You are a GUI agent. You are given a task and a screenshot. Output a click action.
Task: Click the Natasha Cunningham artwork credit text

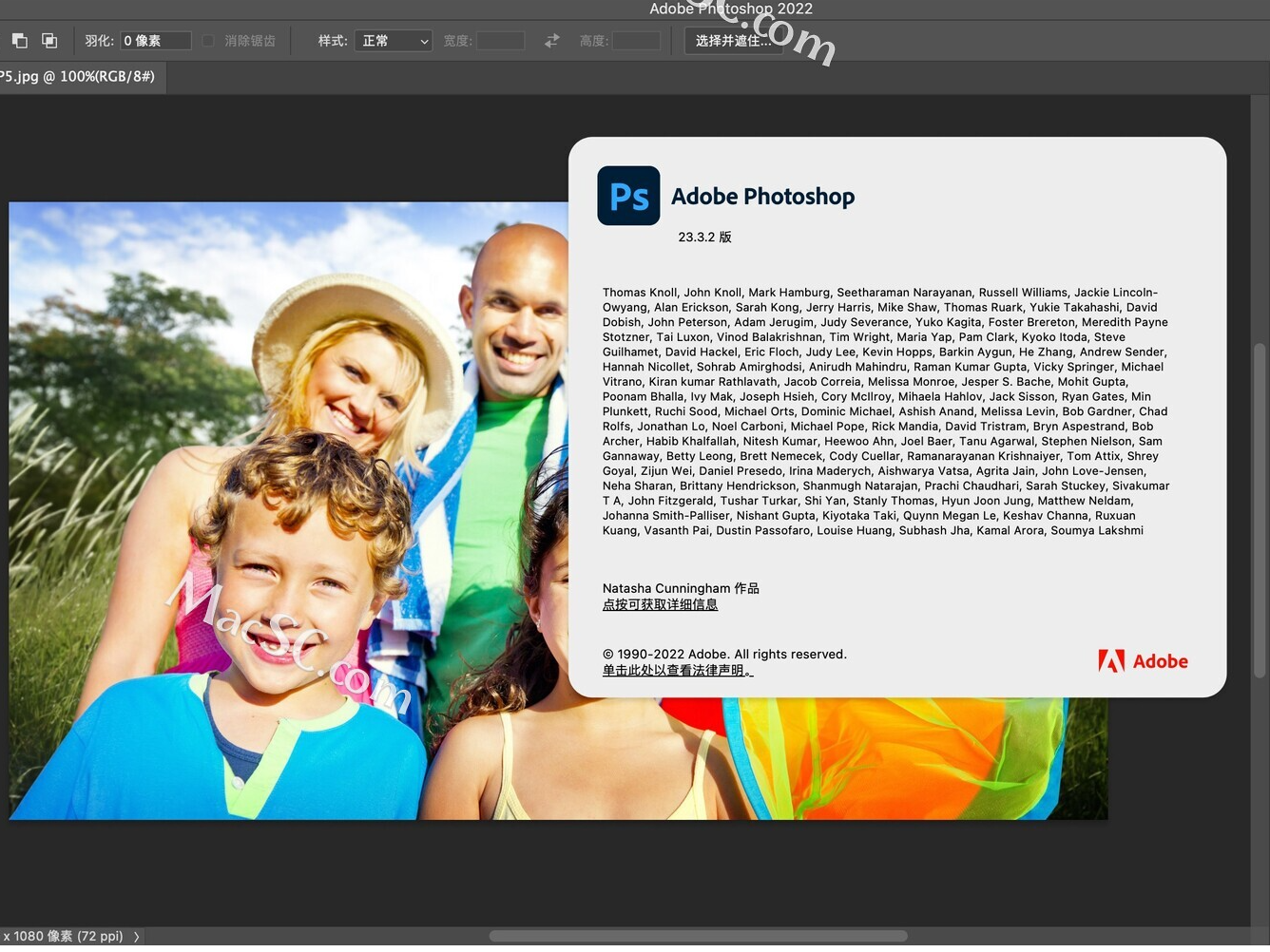click(x=681, y=588)
